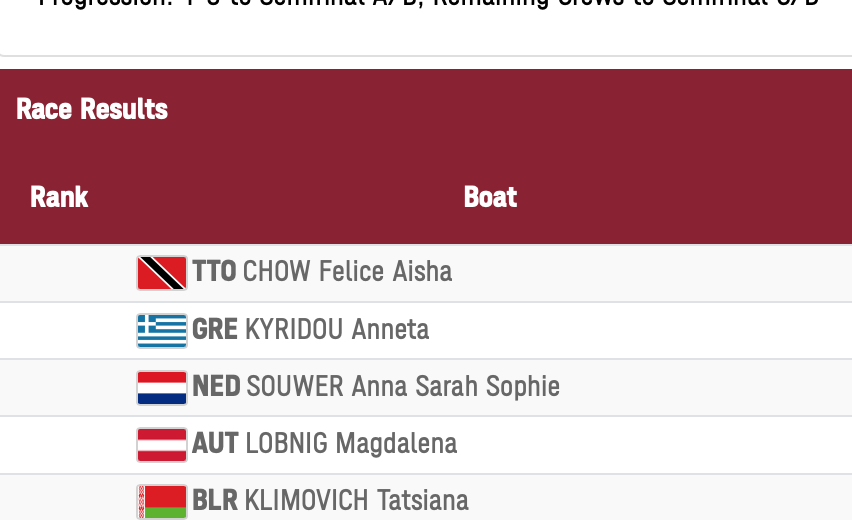
Task: Open athlete KLIMOVICH Tatsiana
Action: [357, 500]
